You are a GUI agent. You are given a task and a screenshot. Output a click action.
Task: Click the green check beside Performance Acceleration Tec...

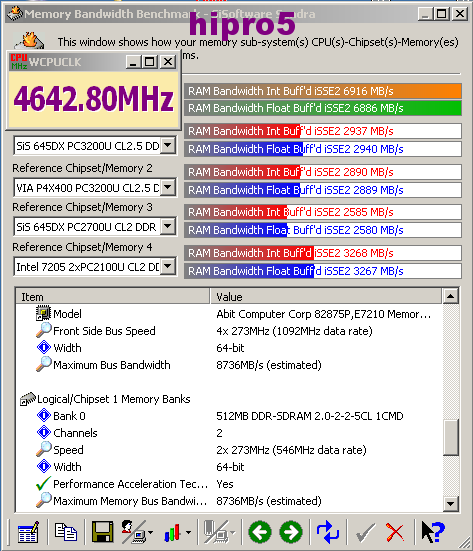pyautogui.click(x=43, y=484)
